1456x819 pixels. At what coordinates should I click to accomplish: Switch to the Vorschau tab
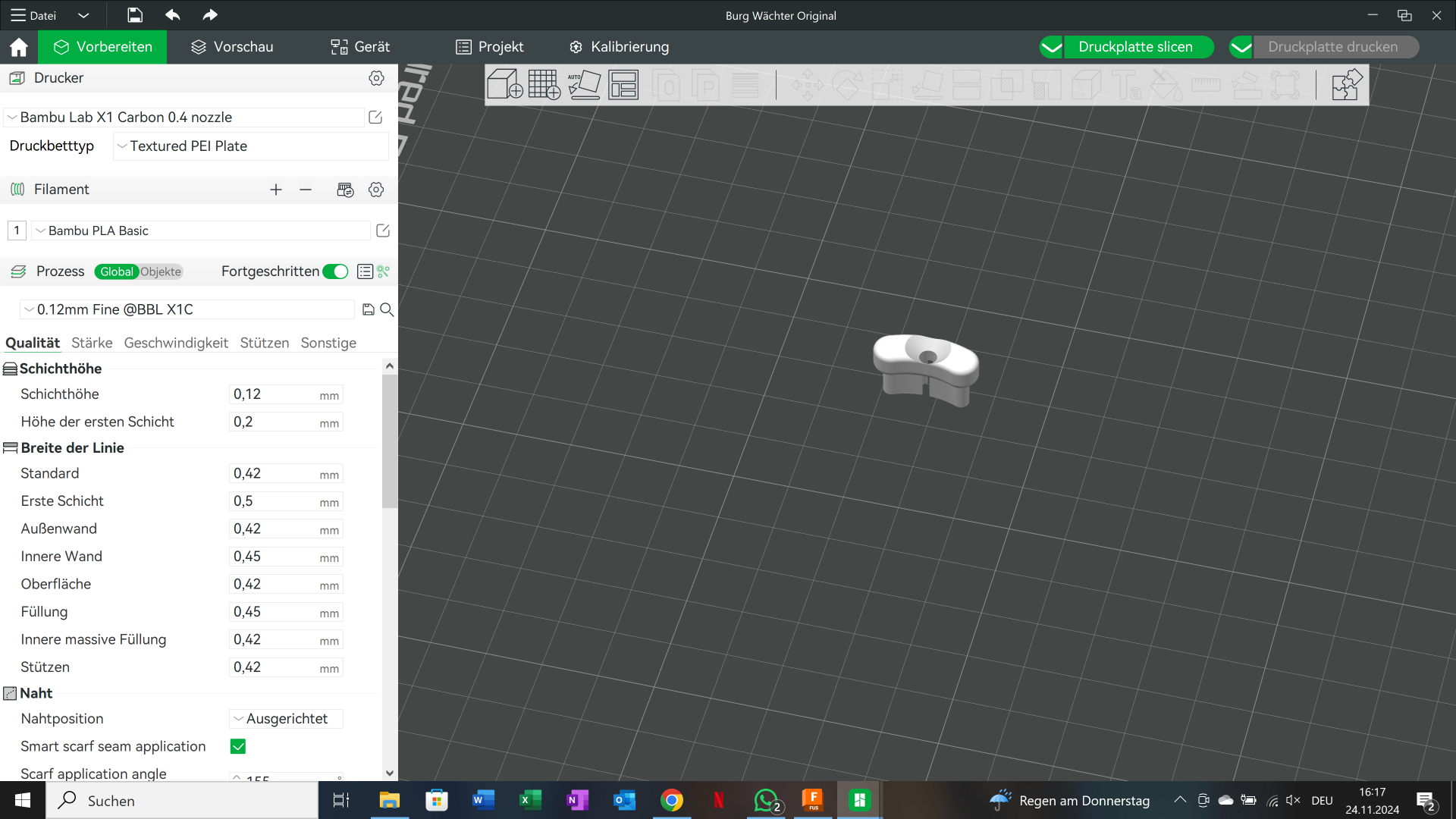tap(232, 47)
